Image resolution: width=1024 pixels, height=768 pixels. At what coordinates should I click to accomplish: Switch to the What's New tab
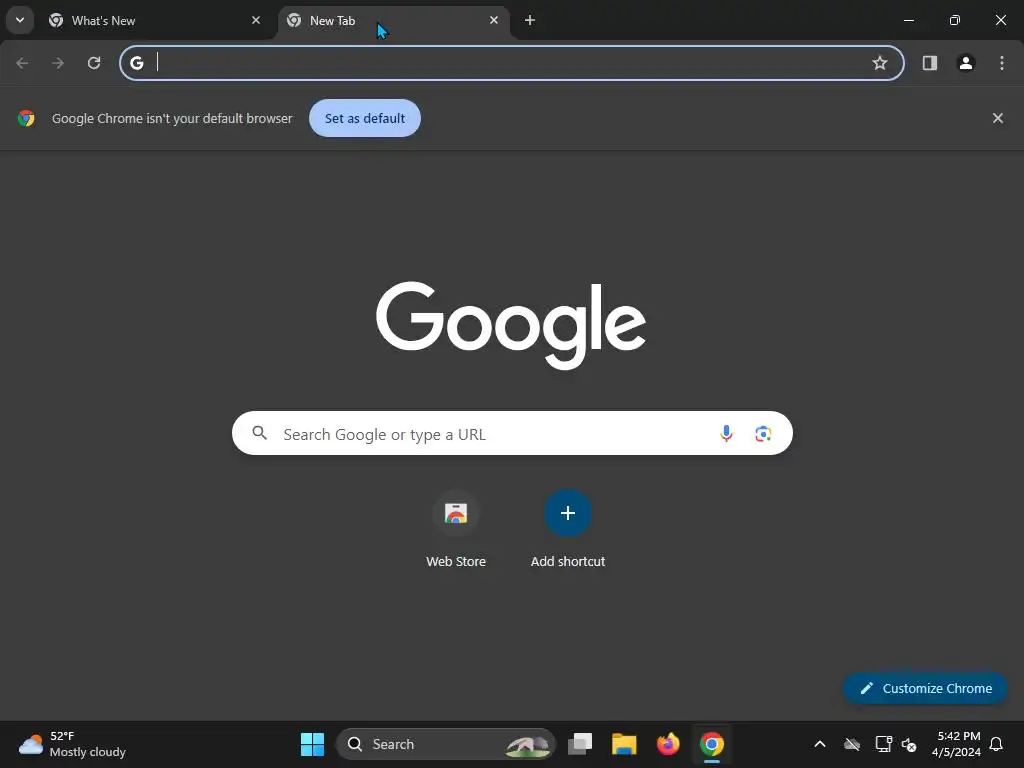click(x=155, y=21)
